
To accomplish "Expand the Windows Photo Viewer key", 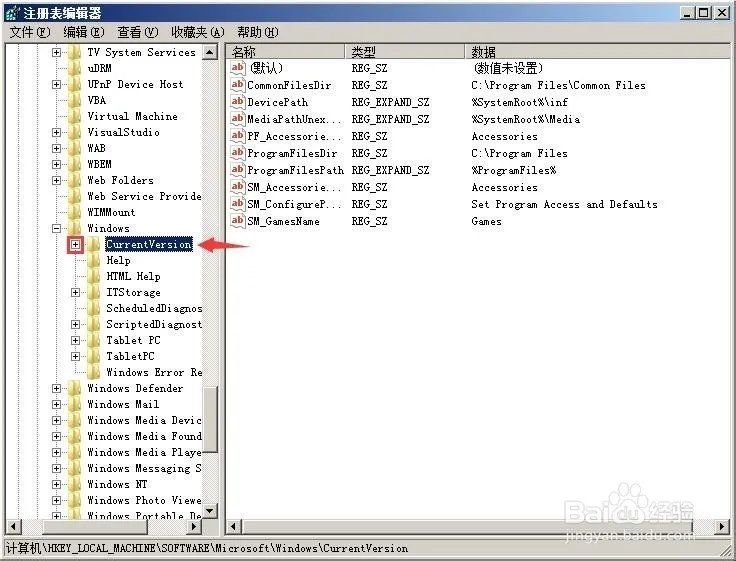I will tap(56, 500).
